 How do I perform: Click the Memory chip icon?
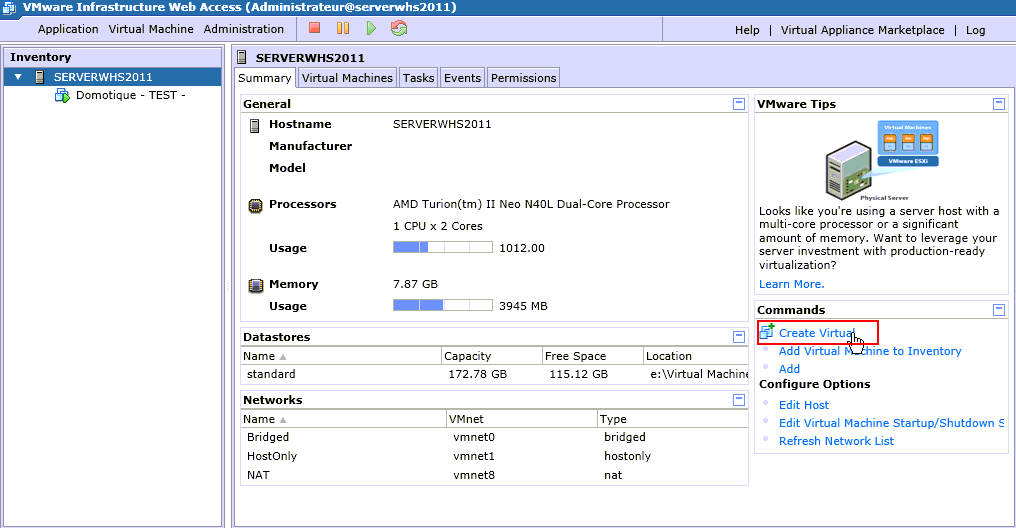pyautogui.click(x=256, y=285)
